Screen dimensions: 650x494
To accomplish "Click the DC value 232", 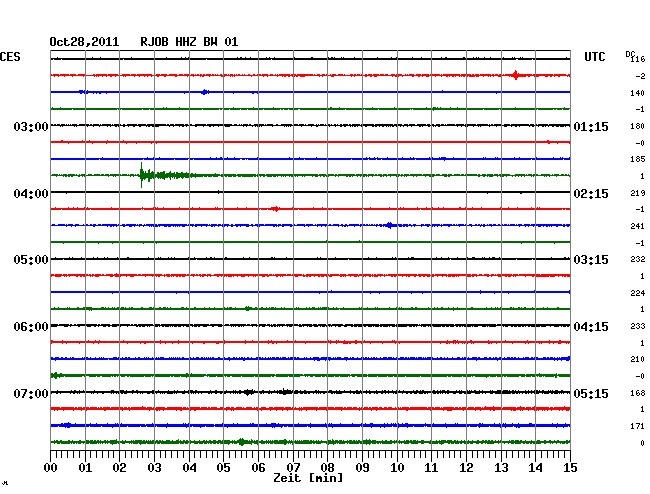I will click(x=637, y=259).
